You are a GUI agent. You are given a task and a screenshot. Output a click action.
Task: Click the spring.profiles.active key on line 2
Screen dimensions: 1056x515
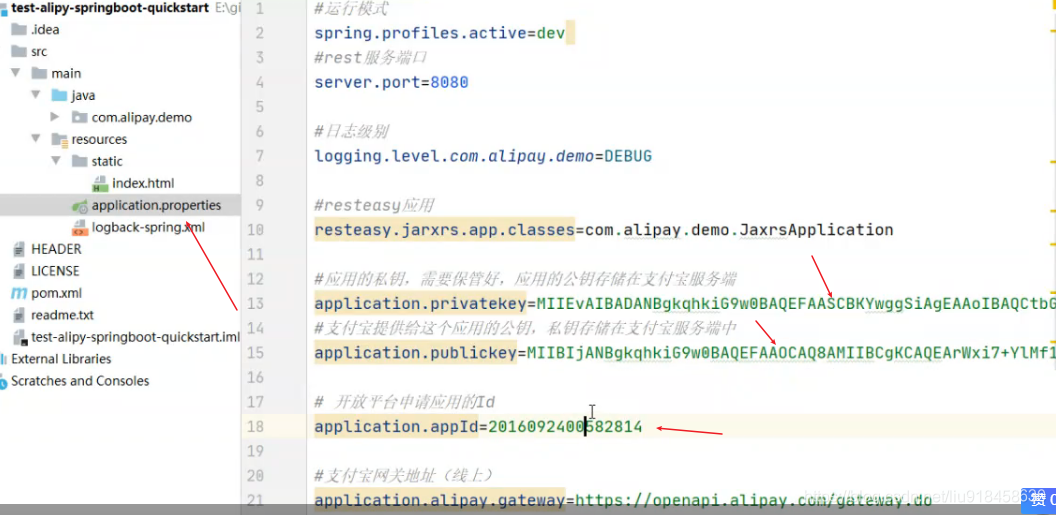pyautogui.click(x=422, y=33)
